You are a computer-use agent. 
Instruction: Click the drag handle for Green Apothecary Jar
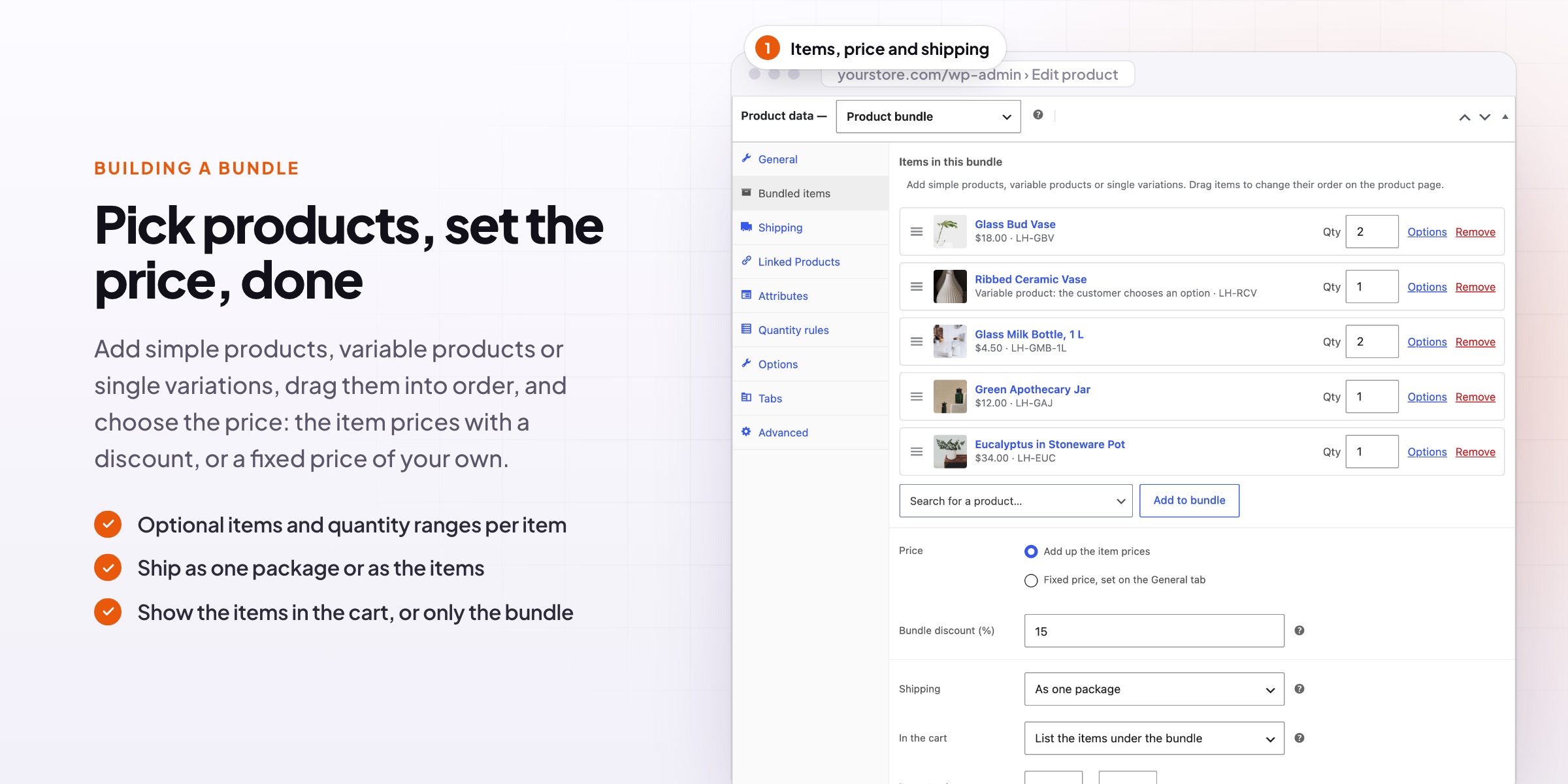click(x=917, y=397)
